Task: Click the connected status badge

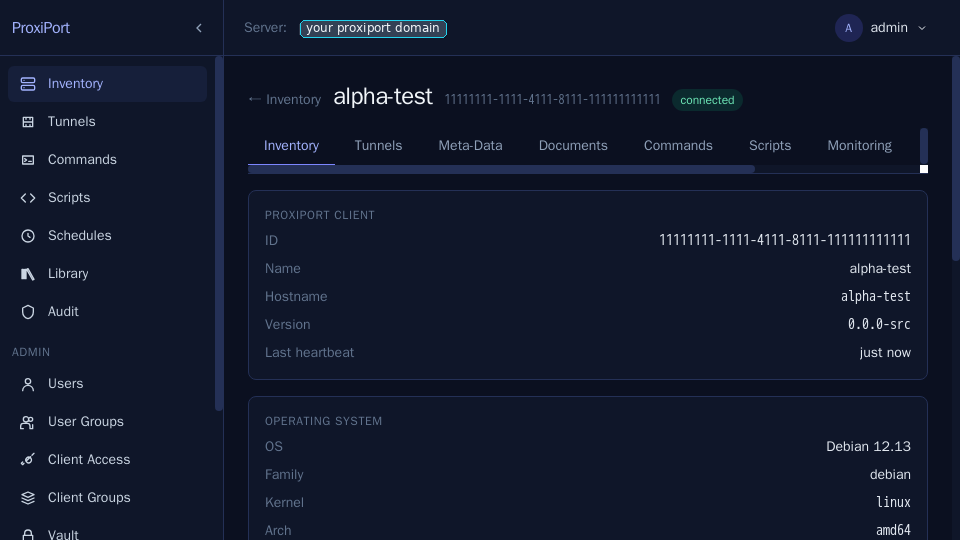Action: [x=707, y=100]
